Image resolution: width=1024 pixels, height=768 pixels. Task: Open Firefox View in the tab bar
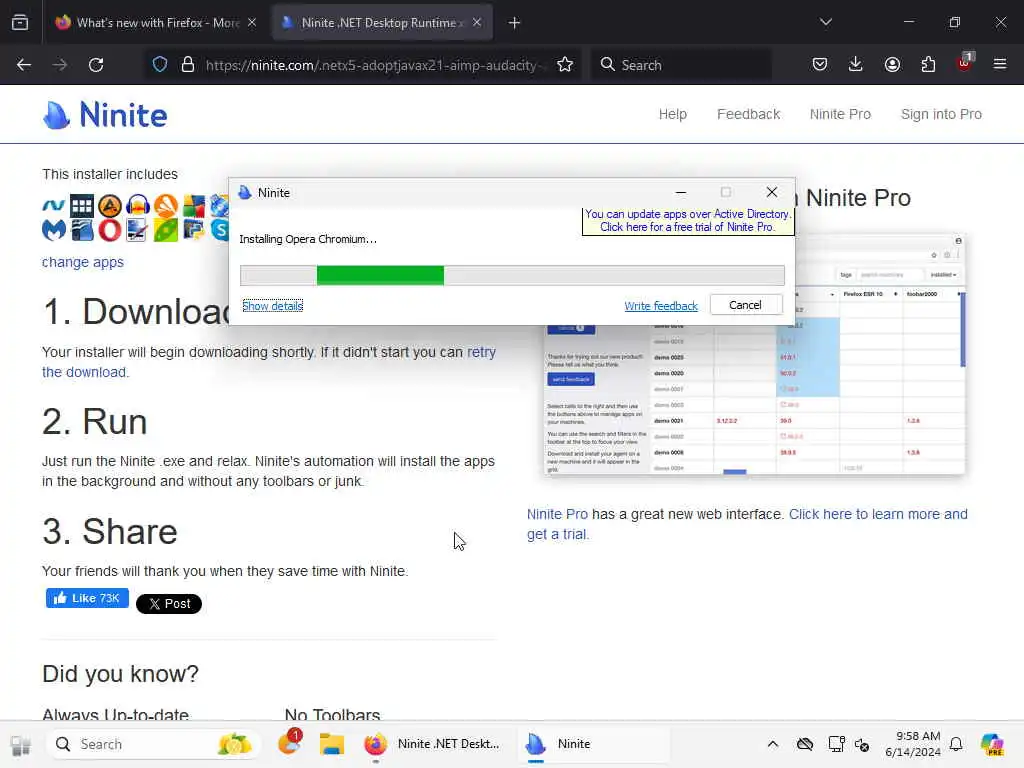(20, 23)
